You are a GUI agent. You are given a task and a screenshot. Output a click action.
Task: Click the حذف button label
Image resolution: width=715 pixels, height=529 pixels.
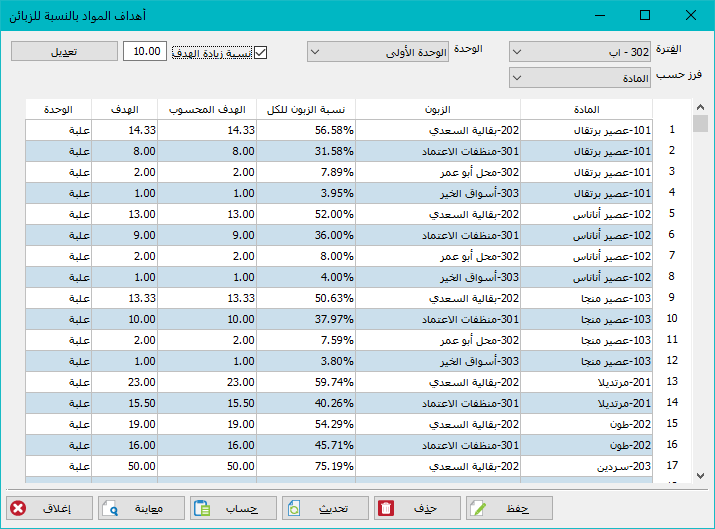425,508
